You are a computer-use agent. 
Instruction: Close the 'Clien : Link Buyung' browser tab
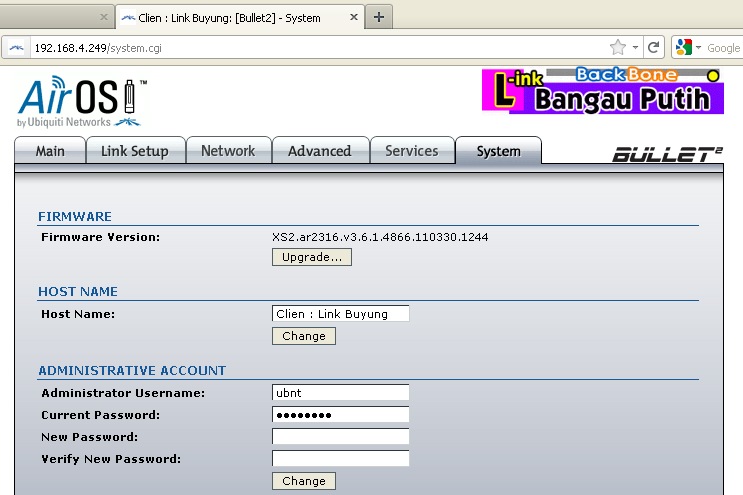[x=353, y=18]
